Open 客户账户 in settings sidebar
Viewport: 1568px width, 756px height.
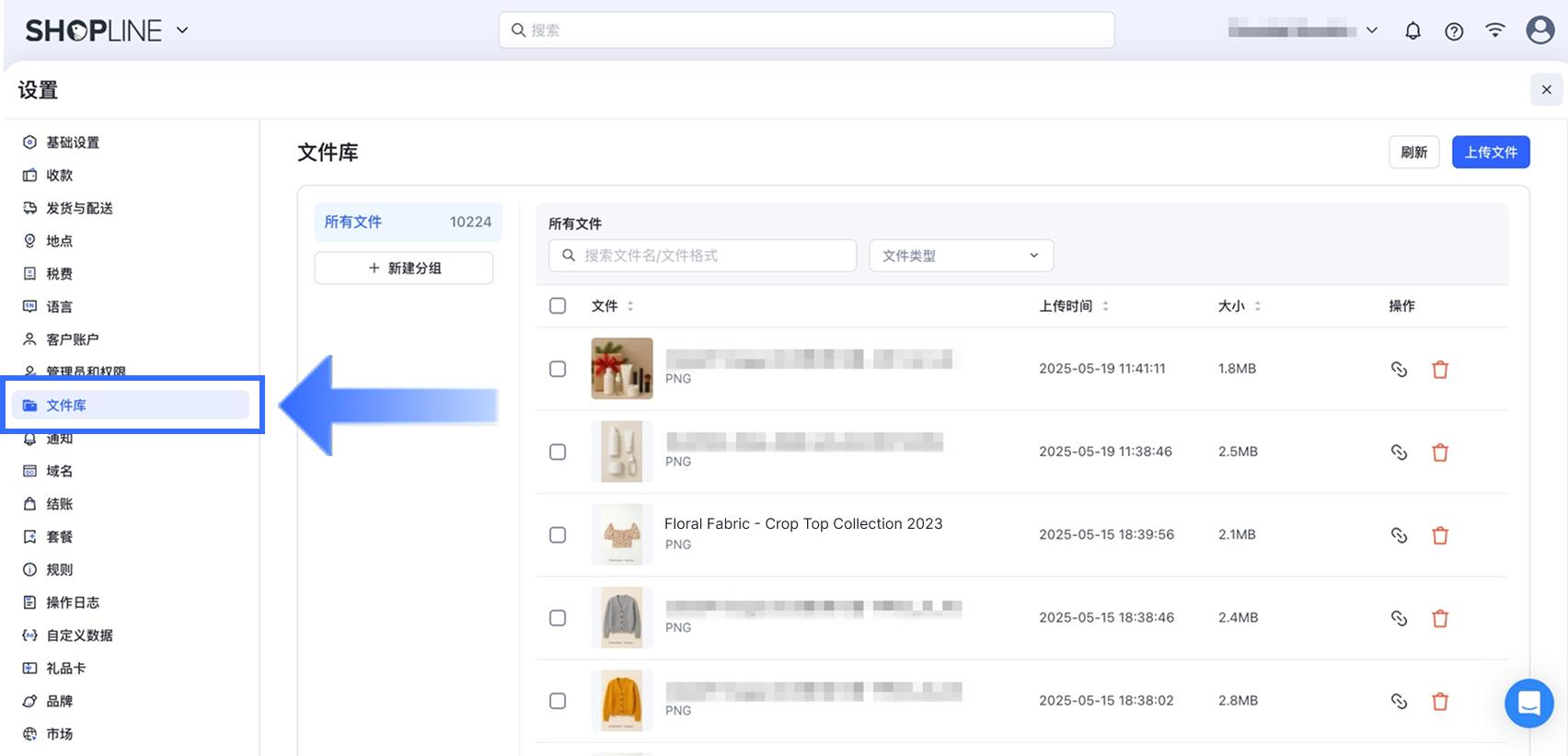(x=73, y=339)
